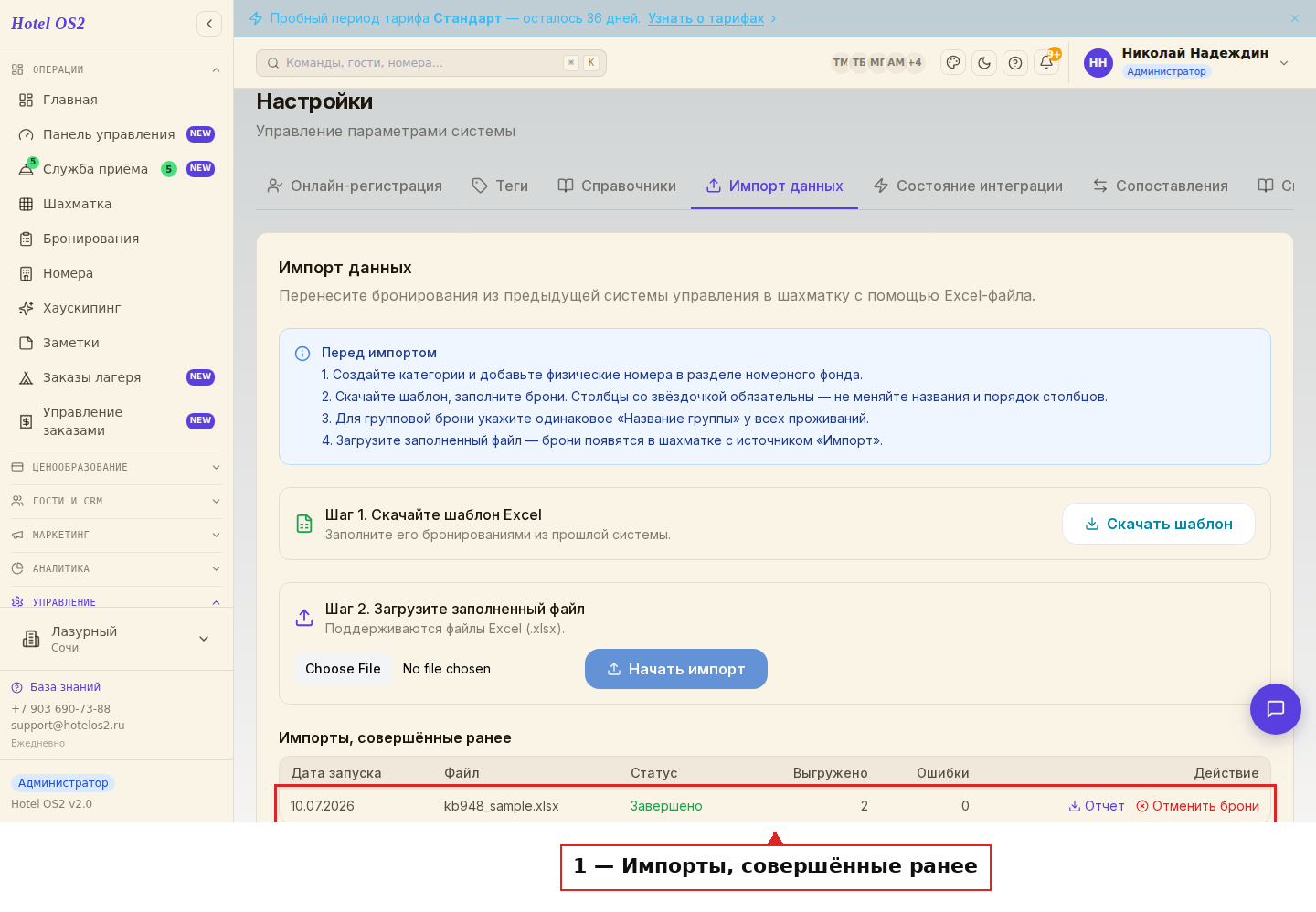Open Отчёт for kb948_sample.xlsx
The height and width of the screenshot is (912, 1316).
[1097, 806]
